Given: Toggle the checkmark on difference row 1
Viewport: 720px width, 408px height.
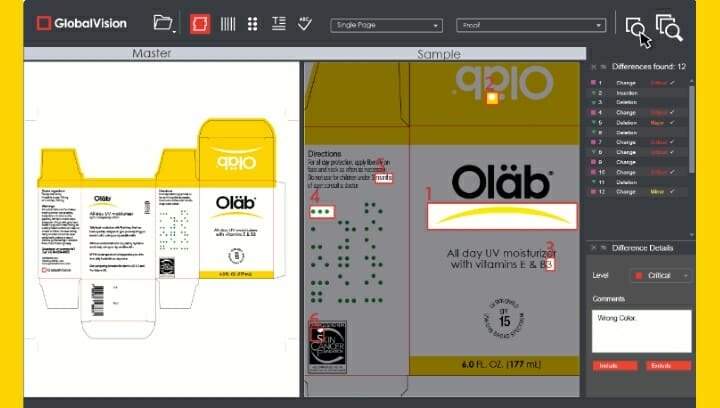Looking at the screenshot, I should coord(672,83).
